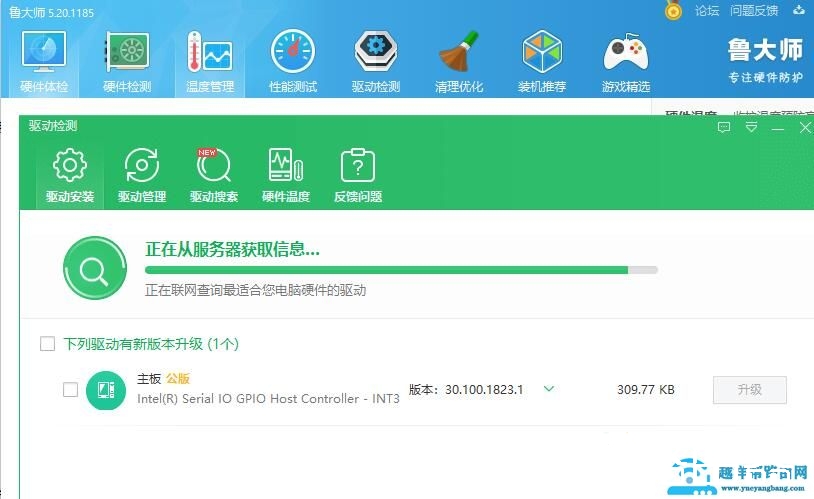This screenshot has width=814, height=499.
Task: Click the tray-style icon right of 问题反馈
Action: pos(798,10)
